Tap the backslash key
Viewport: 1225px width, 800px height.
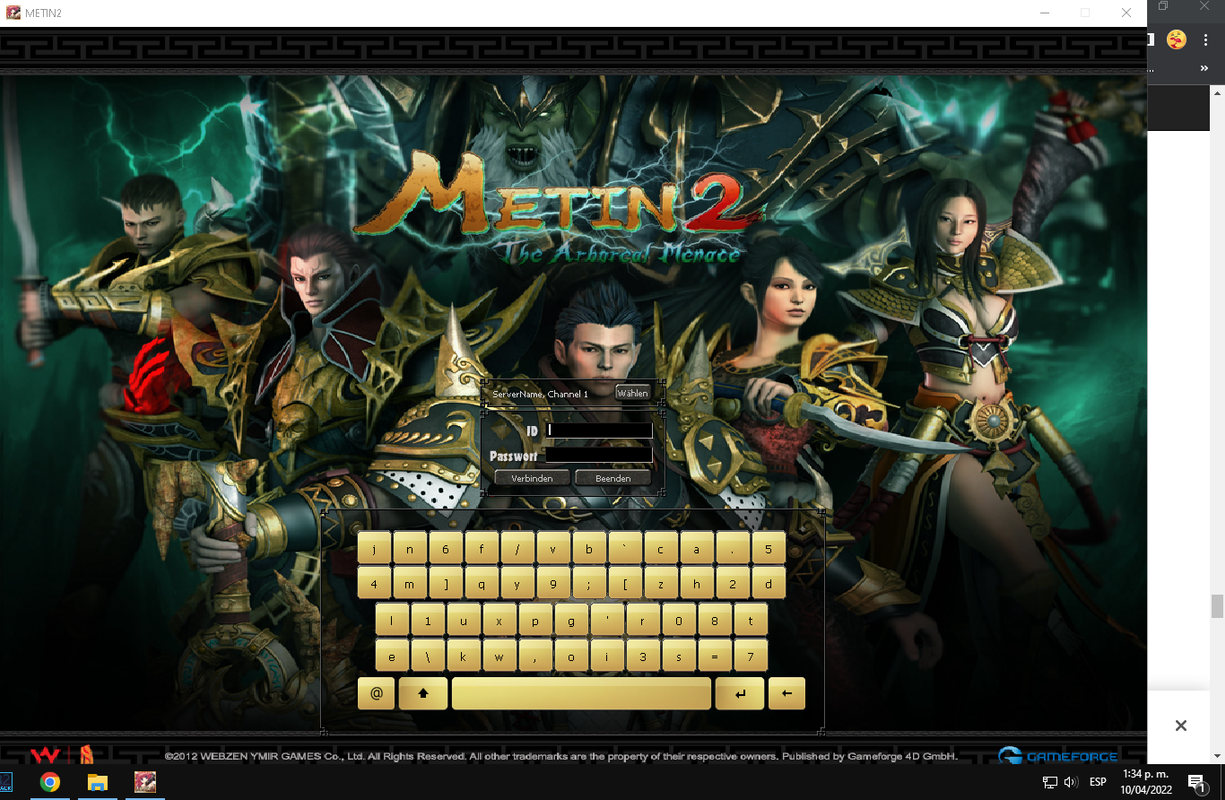427,656
